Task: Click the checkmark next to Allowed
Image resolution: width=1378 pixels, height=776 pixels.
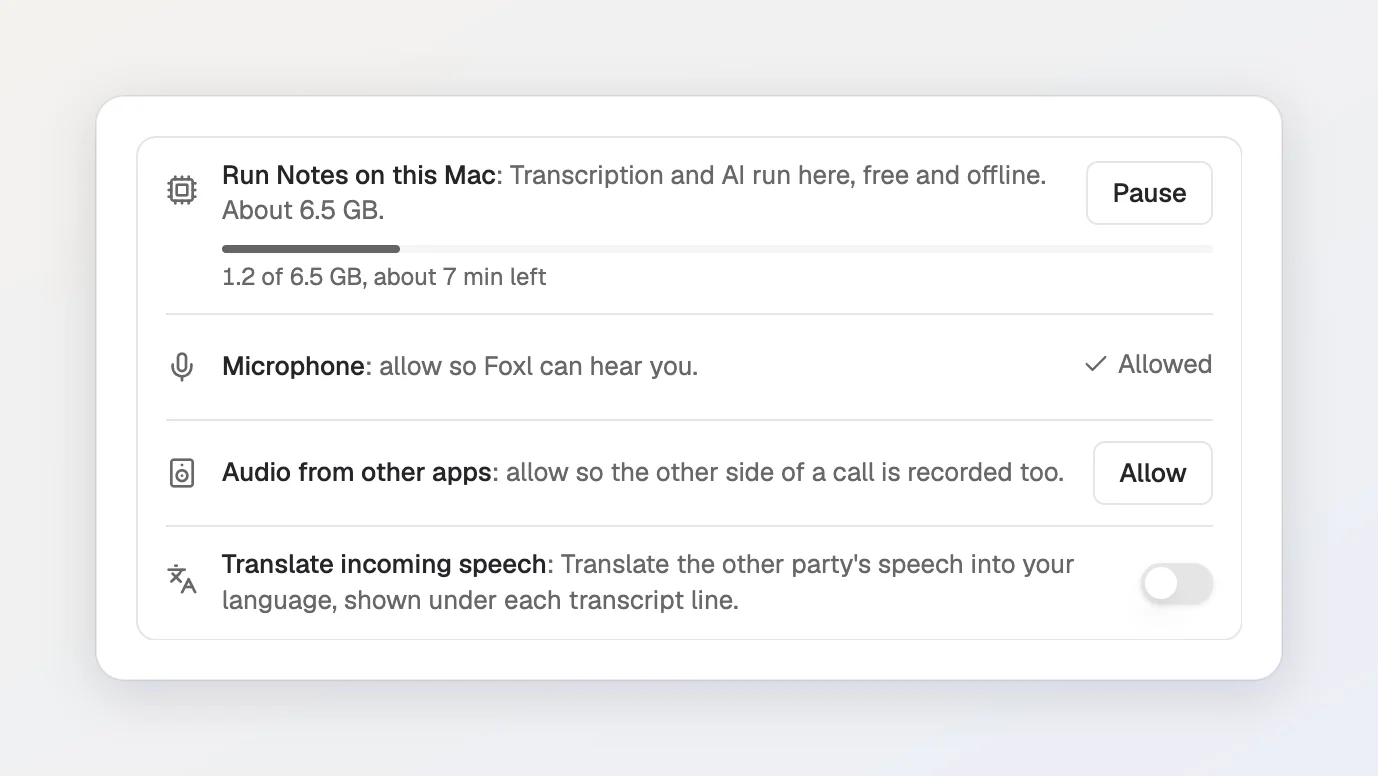Action: click(x=1095, y=365)
